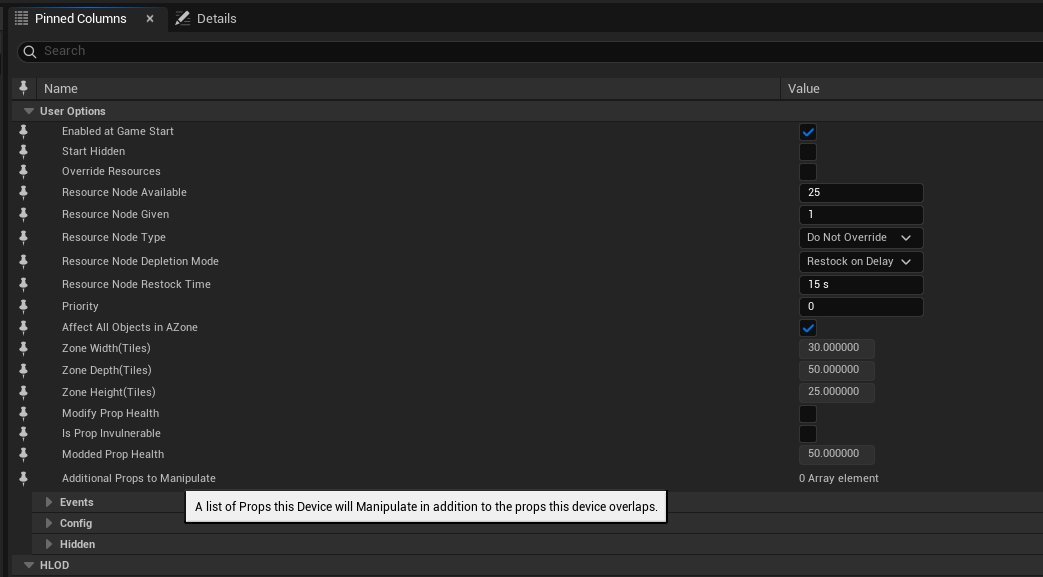The height and width of the screenshot is (577, 1043).
Task: Toggle pin for Resource Node Available
Action: tap(23, 192)
